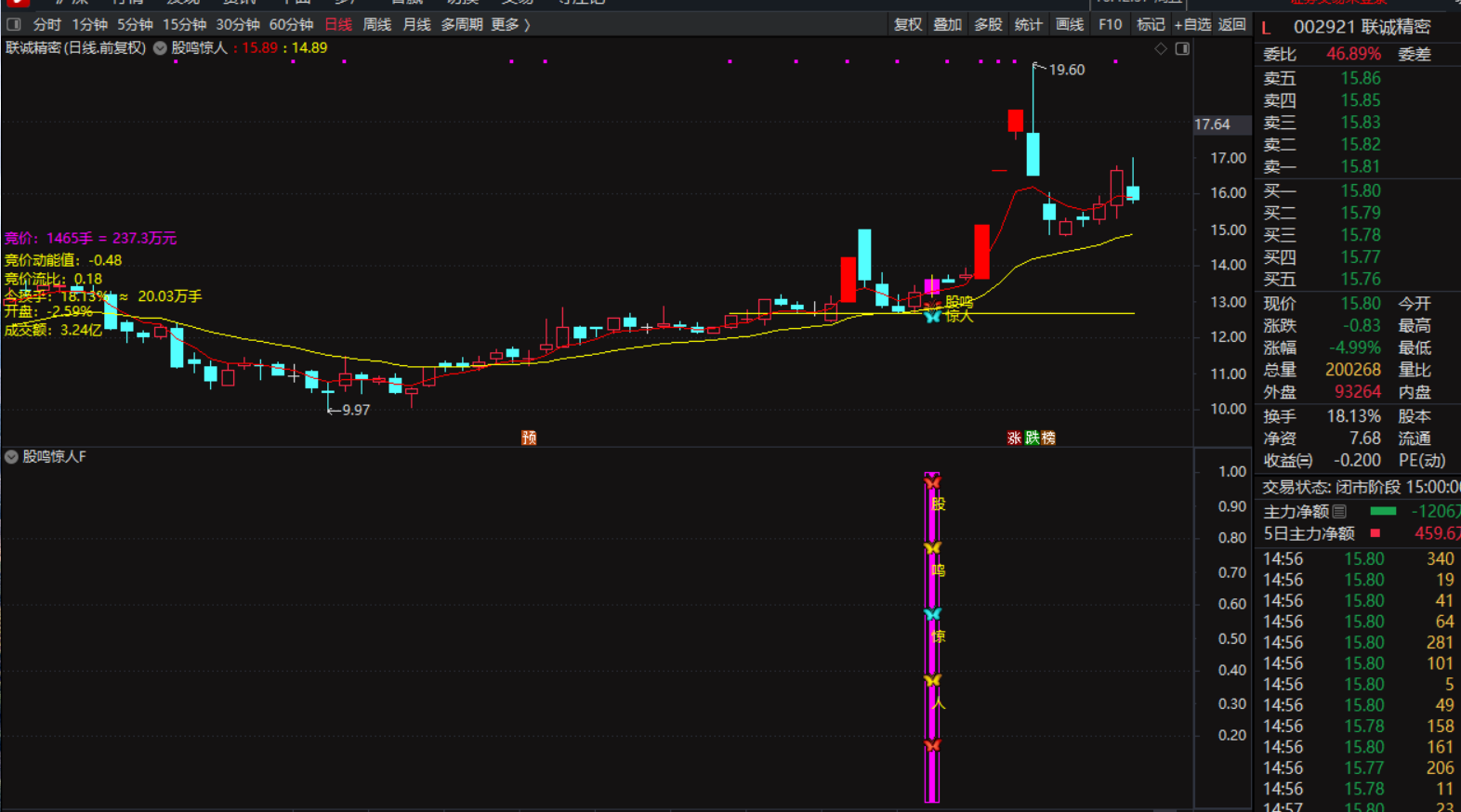This screenshot has height=812, width=1461.
Task: Click the cyan butterfly signal on candlestick chart
Action: 932,317
